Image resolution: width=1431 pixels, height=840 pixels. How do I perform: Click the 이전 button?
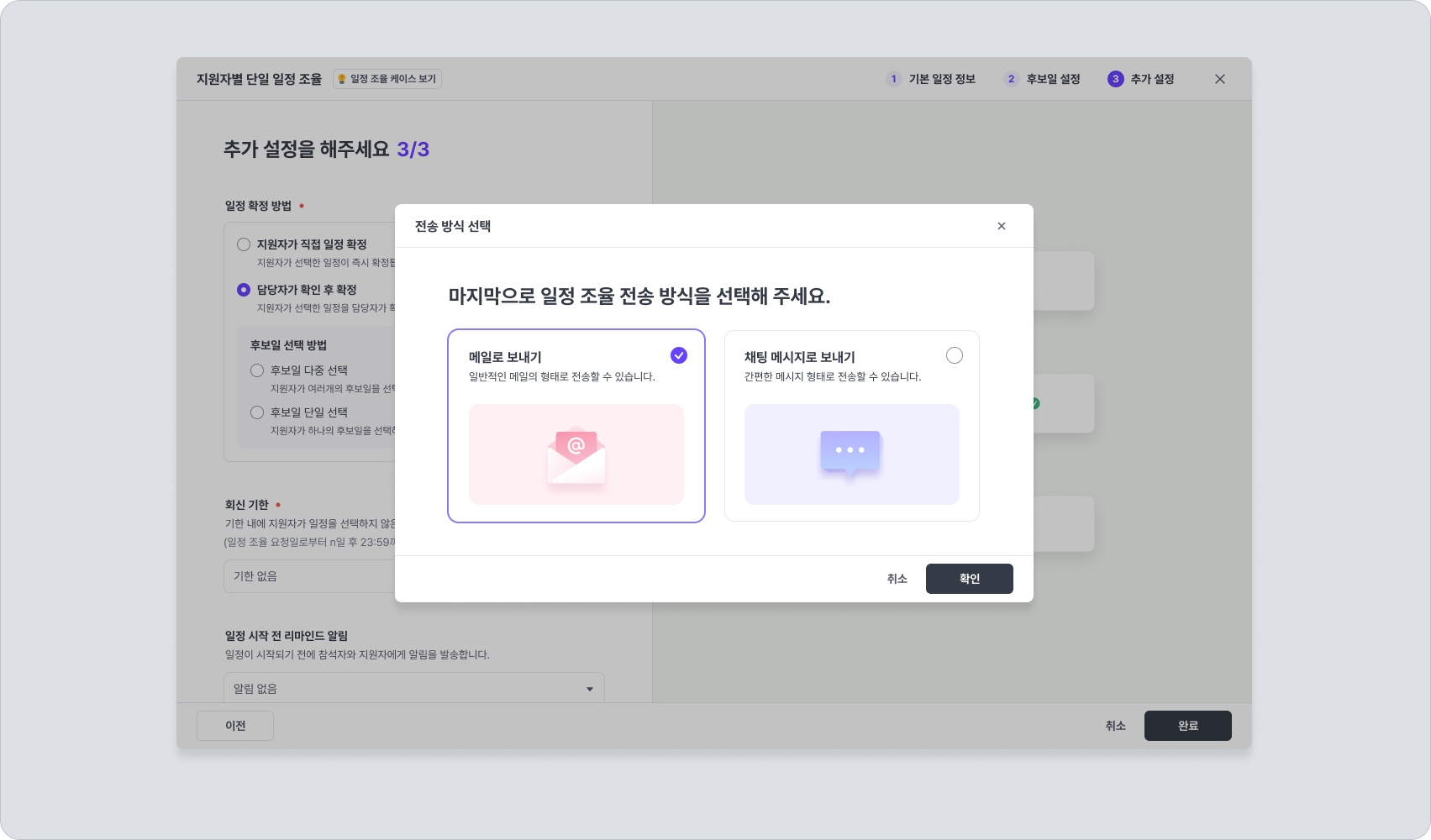(x=235, y=726)
